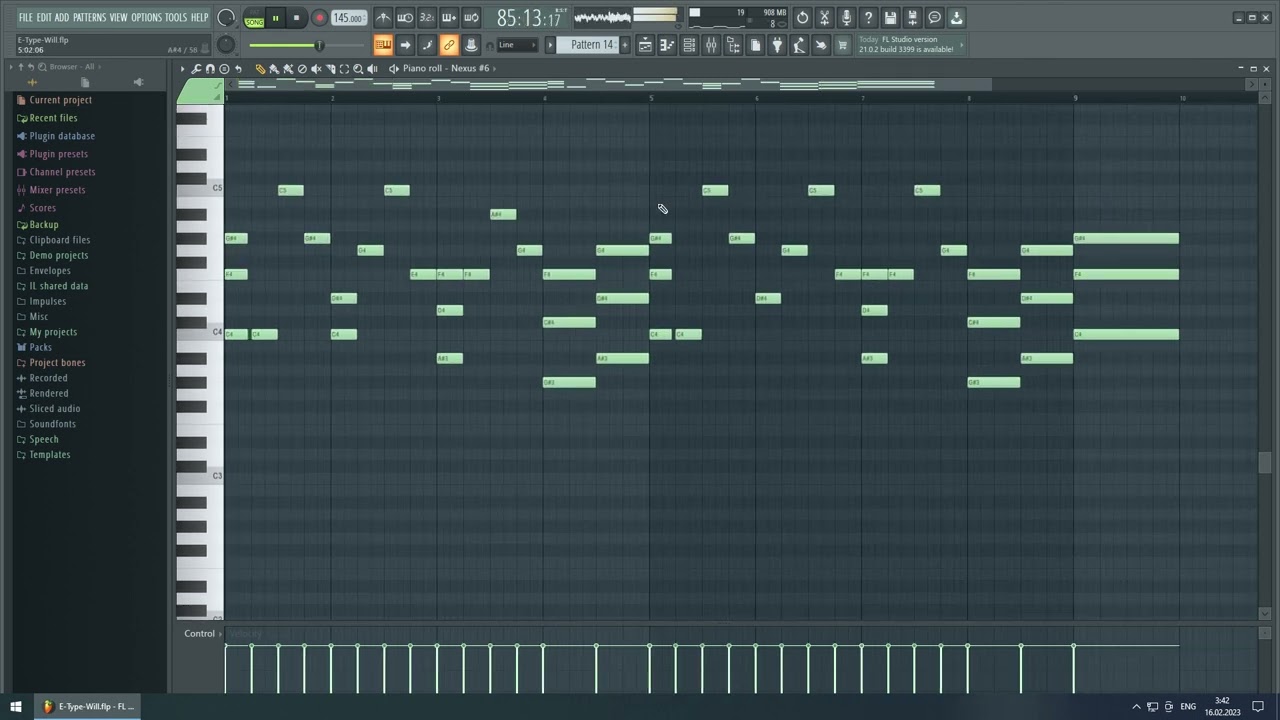
Task: Open the VIEW menu
Action: 118,17
